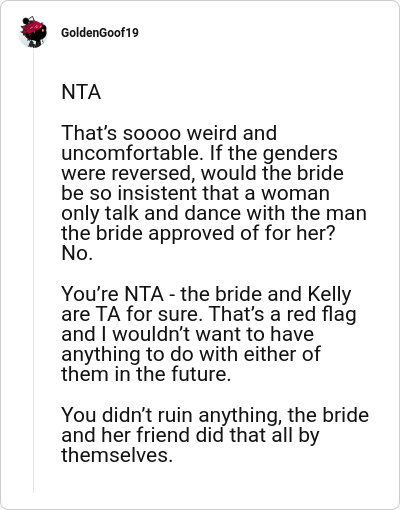400x510 pixels.
Task: Click the final word "themselves."
Action: click(117, 455)
